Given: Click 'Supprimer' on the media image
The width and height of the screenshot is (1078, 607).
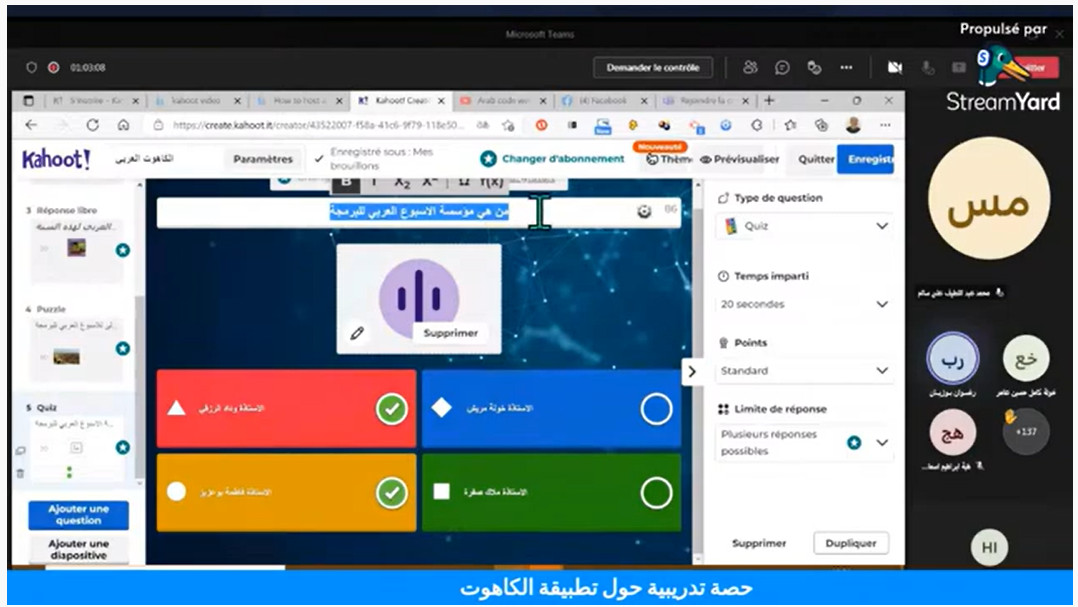Looking at the screenshot, I should [450, 333].
